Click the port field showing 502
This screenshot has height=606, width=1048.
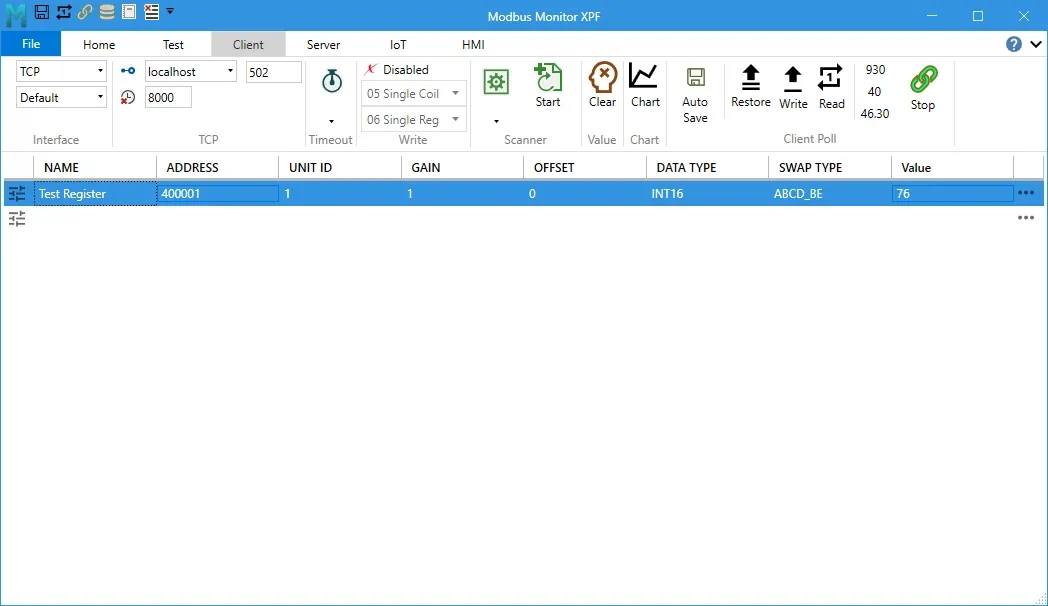[273, 72]
